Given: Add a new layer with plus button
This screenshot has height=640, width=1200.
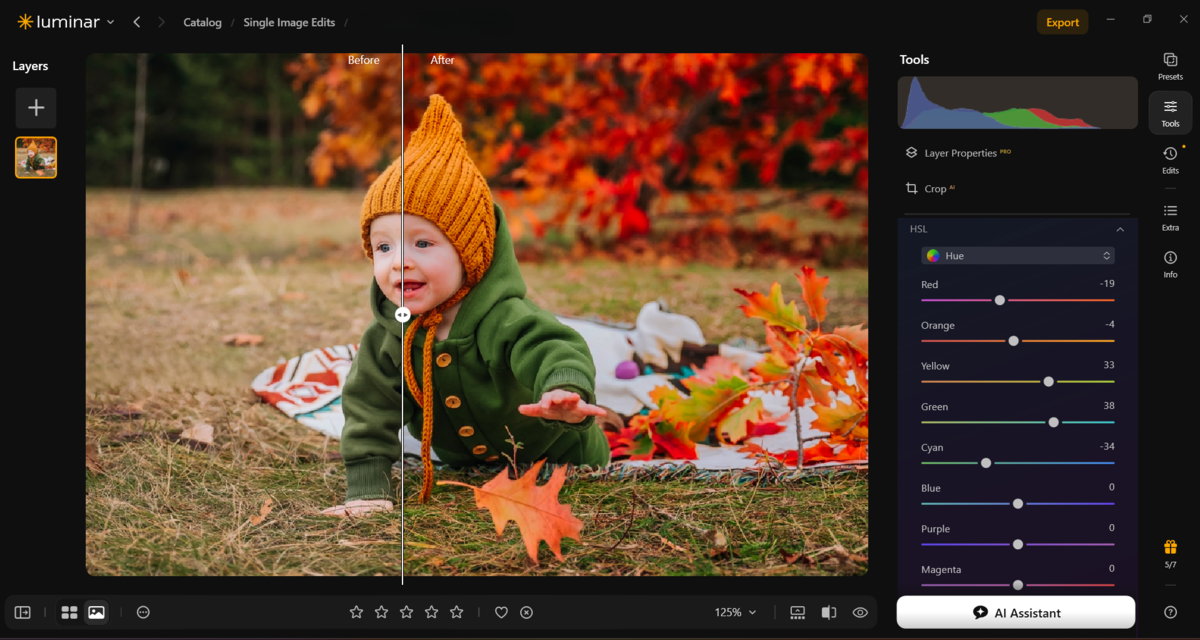Looking at the screenshot, I should pos(36,108).
